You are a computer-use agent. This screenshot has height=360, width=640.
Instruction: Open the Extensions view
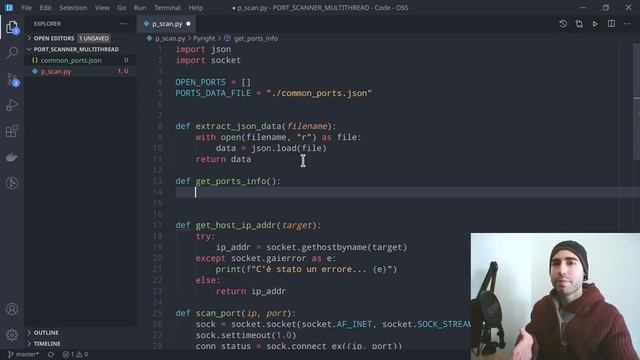pos(12,131)
